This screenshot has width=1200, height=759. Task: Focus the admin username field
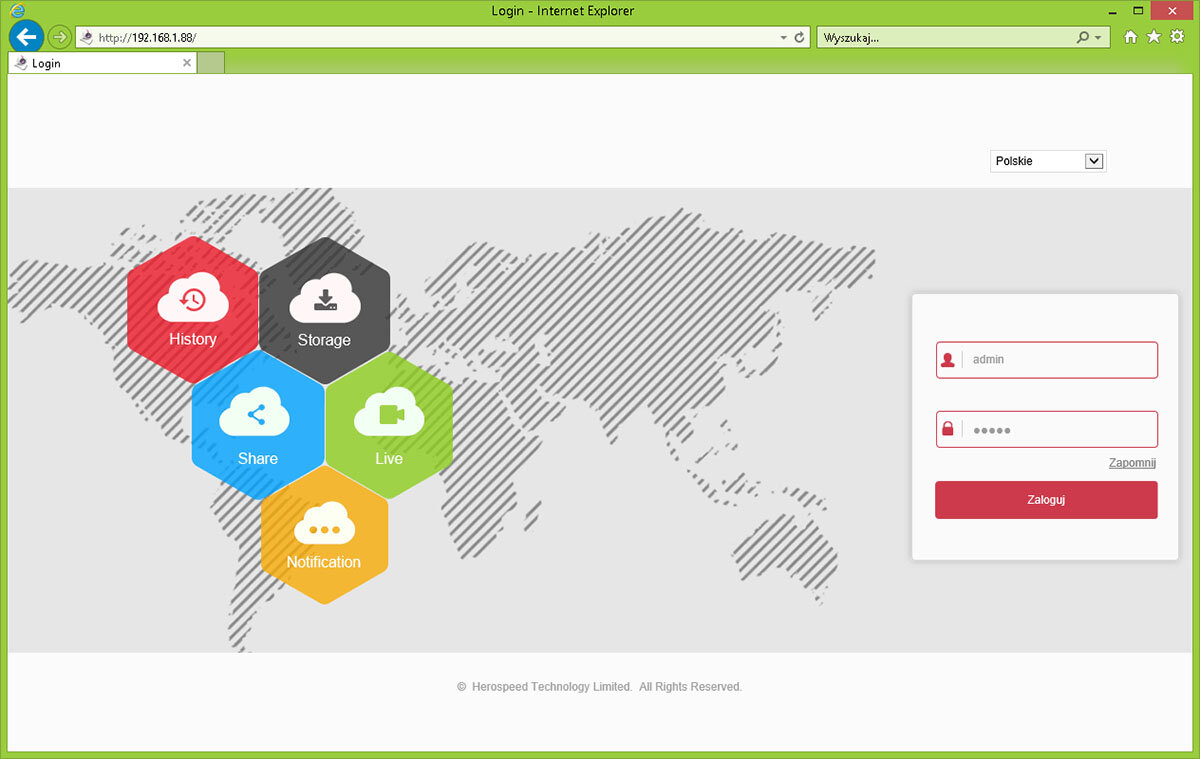click(1058, 360)
